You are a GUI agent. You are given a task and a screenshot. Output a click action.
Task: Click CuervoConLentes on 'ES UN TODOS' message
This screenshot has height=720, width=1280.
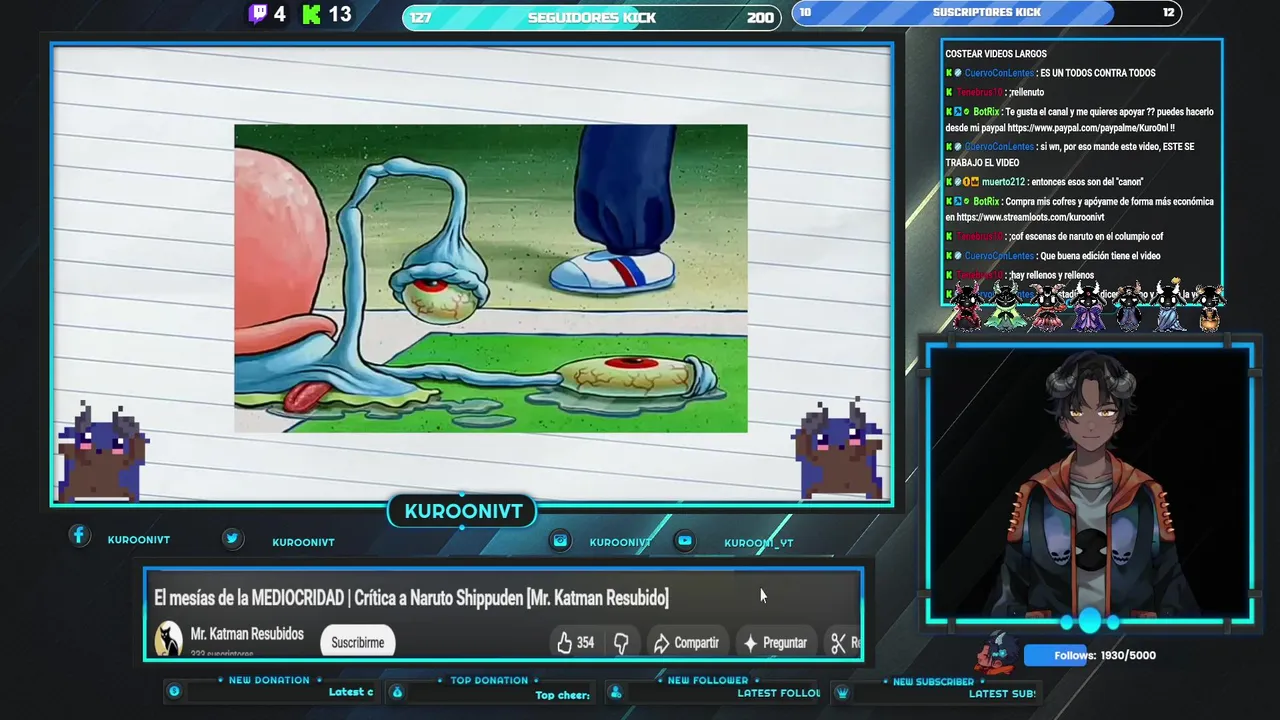(x=999, y=73)
